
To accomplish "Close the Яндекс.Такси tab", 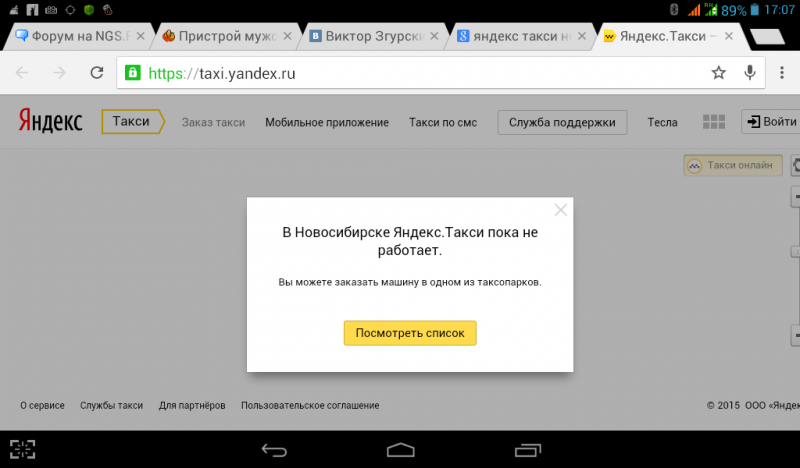I will (x=729, y=36).
